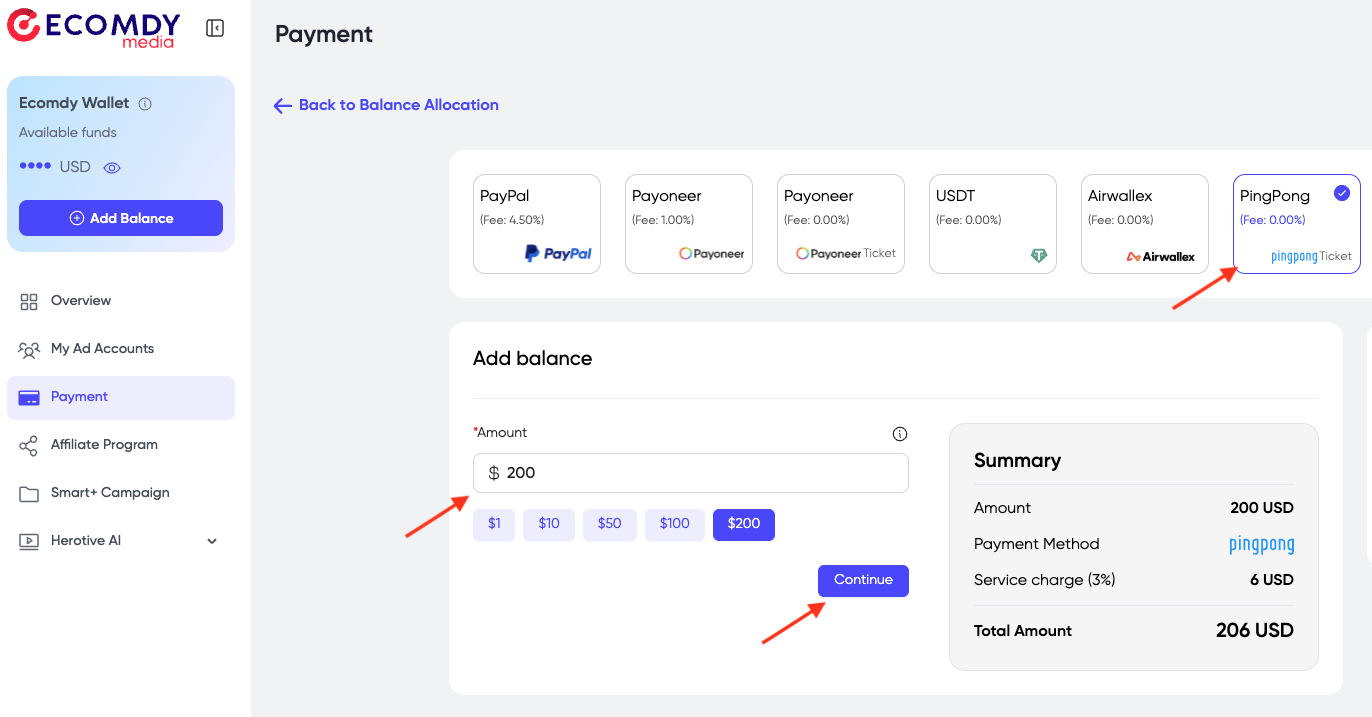Click the USDT Tether logo icon

tap(1039, 255)
